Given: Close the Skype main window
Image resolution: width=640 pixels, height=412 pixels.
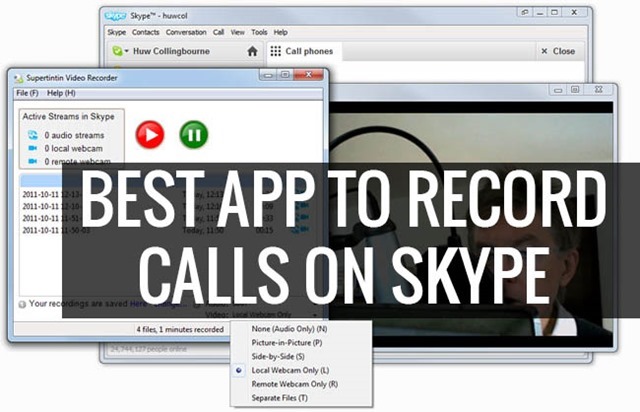Looking at the screenshot, I should point(574,13).
